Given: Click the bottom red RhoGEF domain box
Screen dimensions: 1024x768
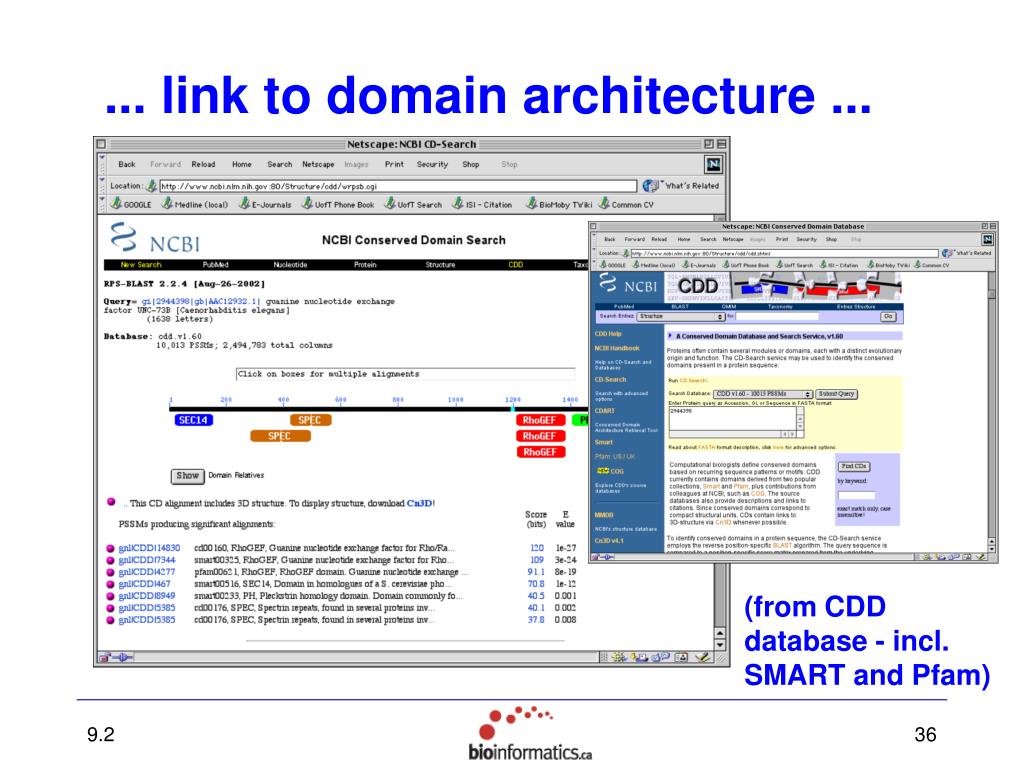Looking at the screenshot, I should click(x=540, y=452).
